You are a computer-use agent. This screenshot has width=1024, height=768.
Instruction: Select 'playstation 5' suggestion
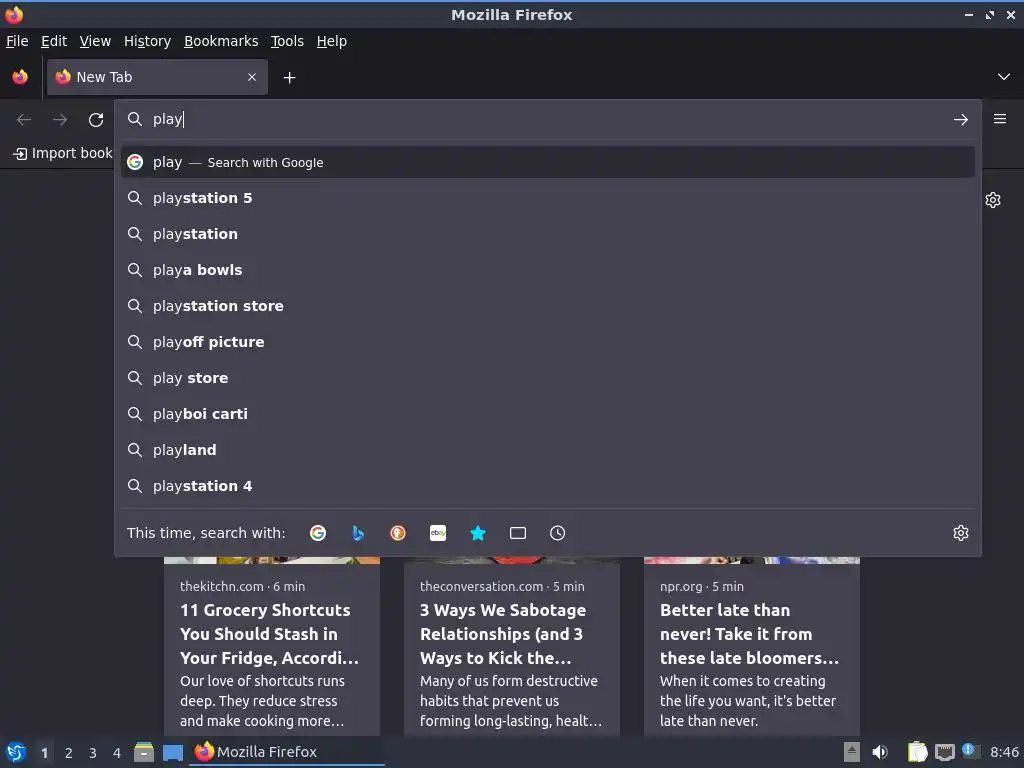click(x=548, y=198)
